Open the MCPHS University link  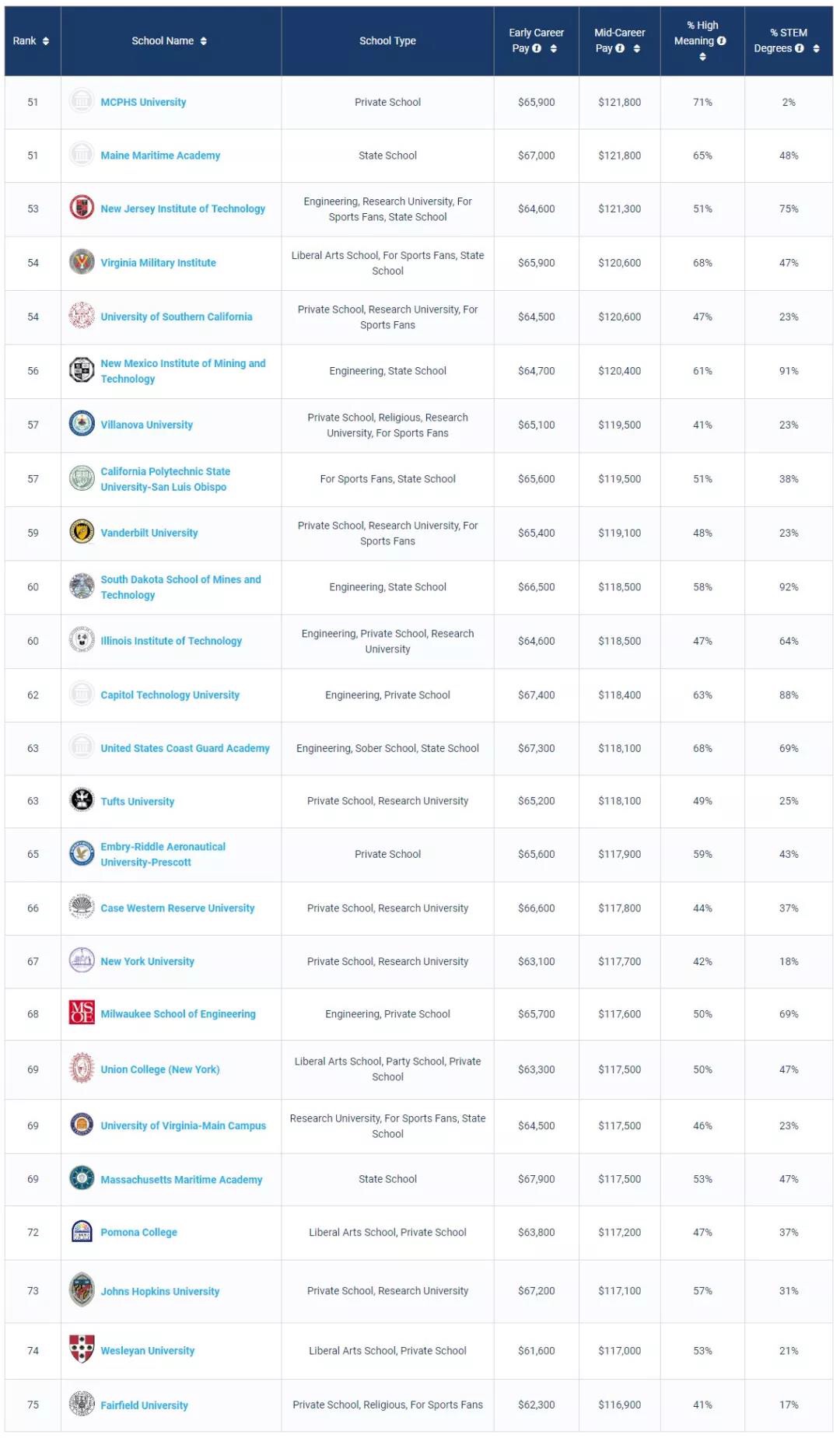pos(143,102)
